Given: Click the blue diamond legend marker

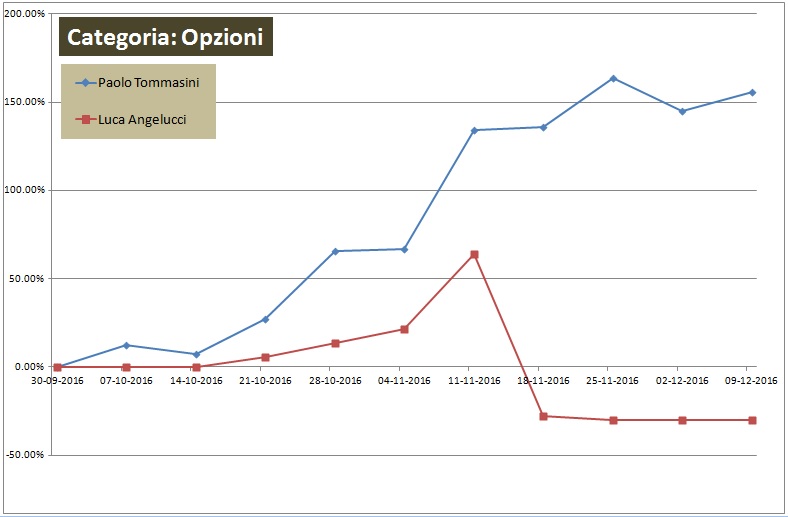Looking at the screenshot, I should 86,82.
